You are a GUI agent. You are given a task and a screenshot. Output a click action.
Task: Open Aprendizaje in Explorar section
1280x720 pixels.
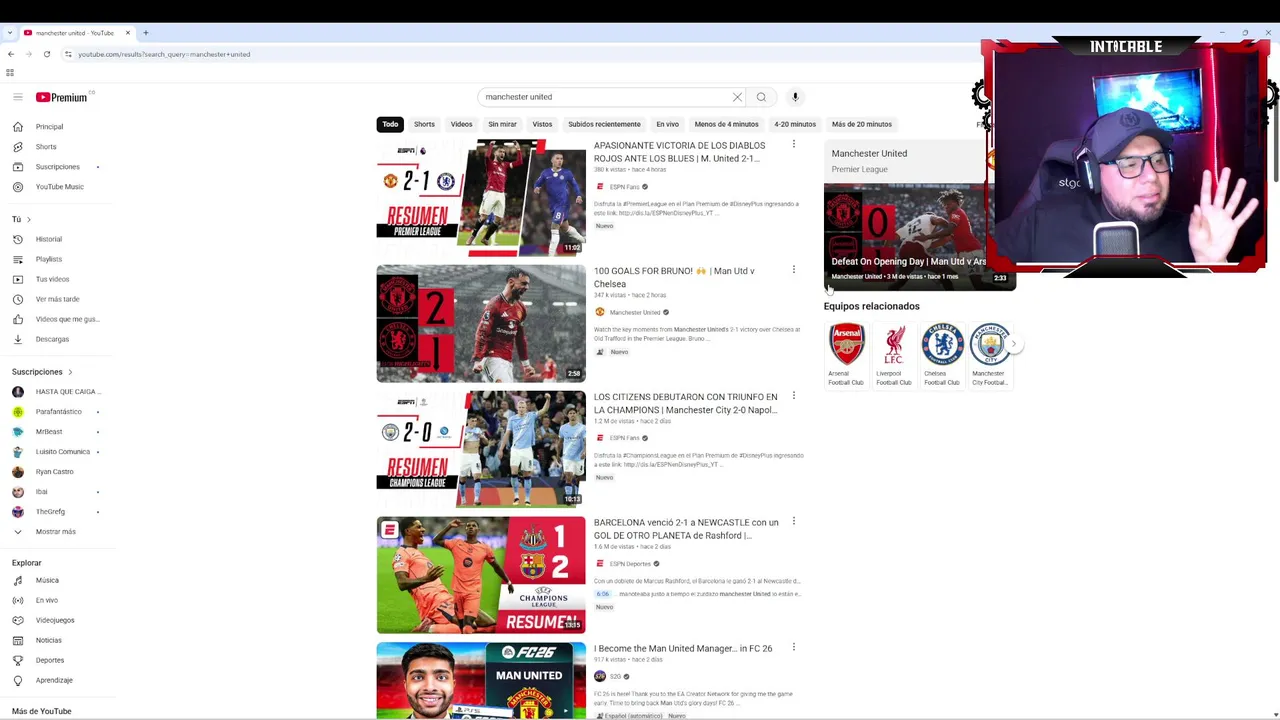(x=56, y=680)
